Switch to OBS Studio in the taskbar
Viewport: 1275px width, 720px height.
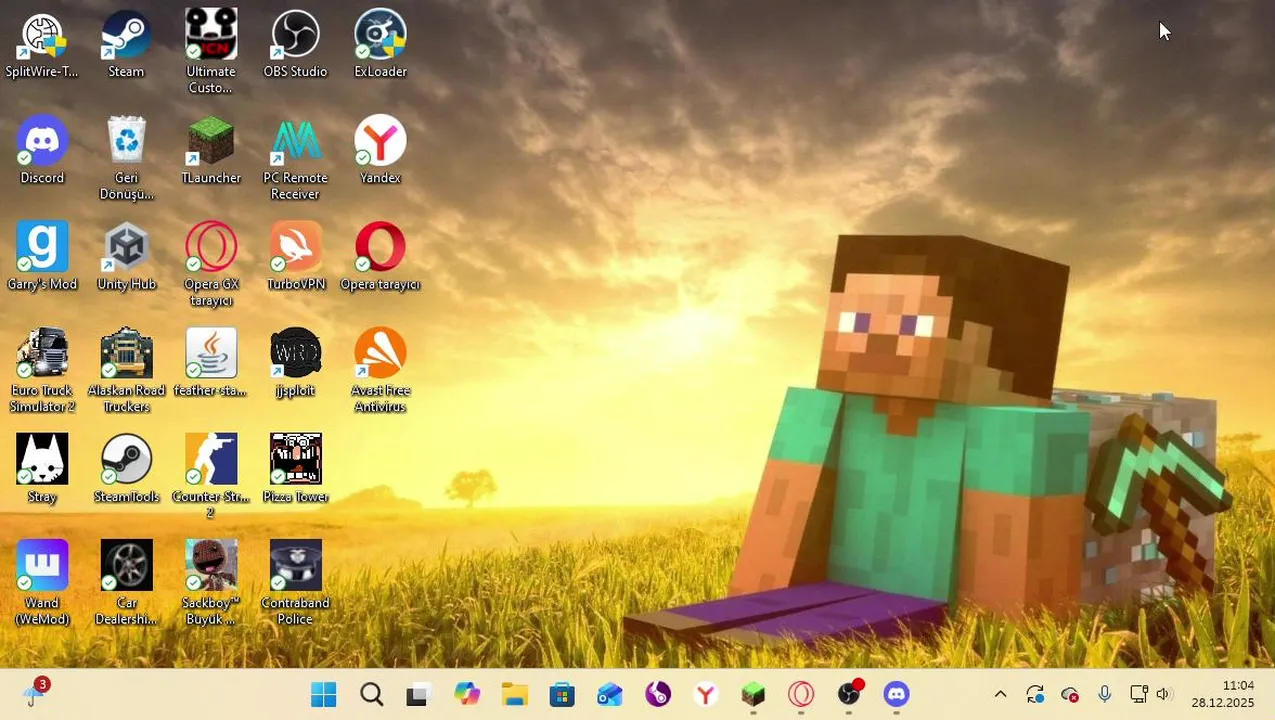pyautogui.click(x=849, y=694)
